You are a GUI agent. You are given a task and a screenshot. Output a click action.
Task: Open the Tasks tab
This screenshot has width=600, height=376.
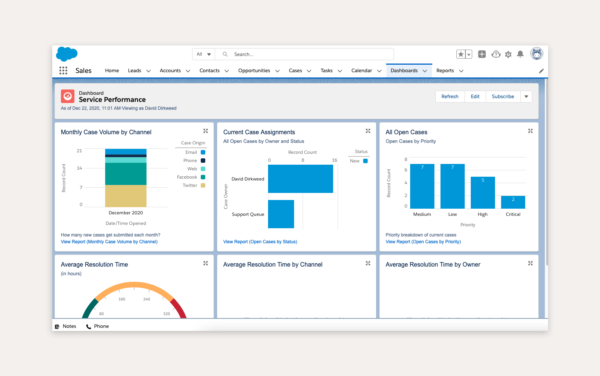[x=326, y=71]
